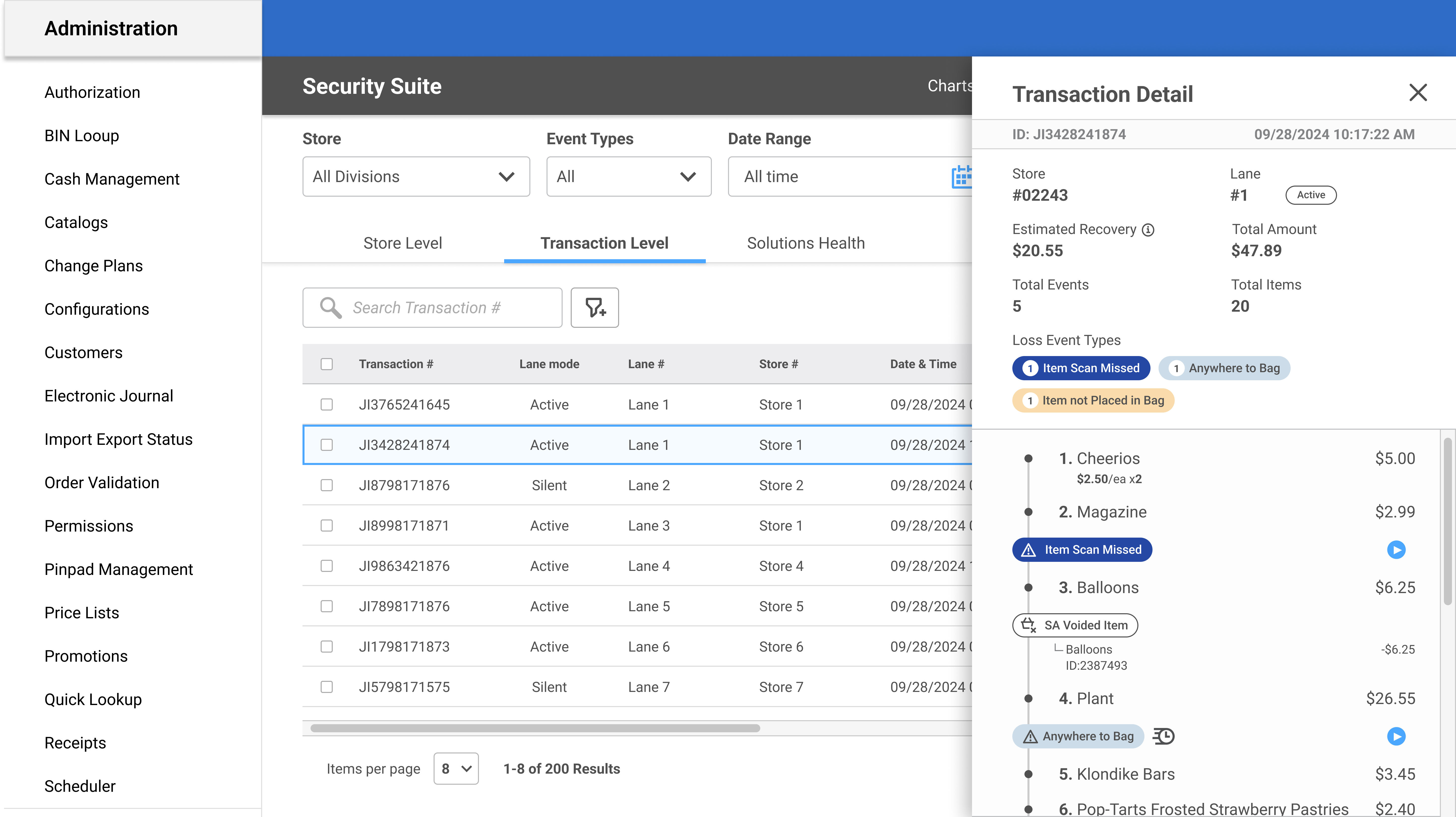Open the Charts tab in Security Suite
1456x817 pixels.
(x=950, y=86)
